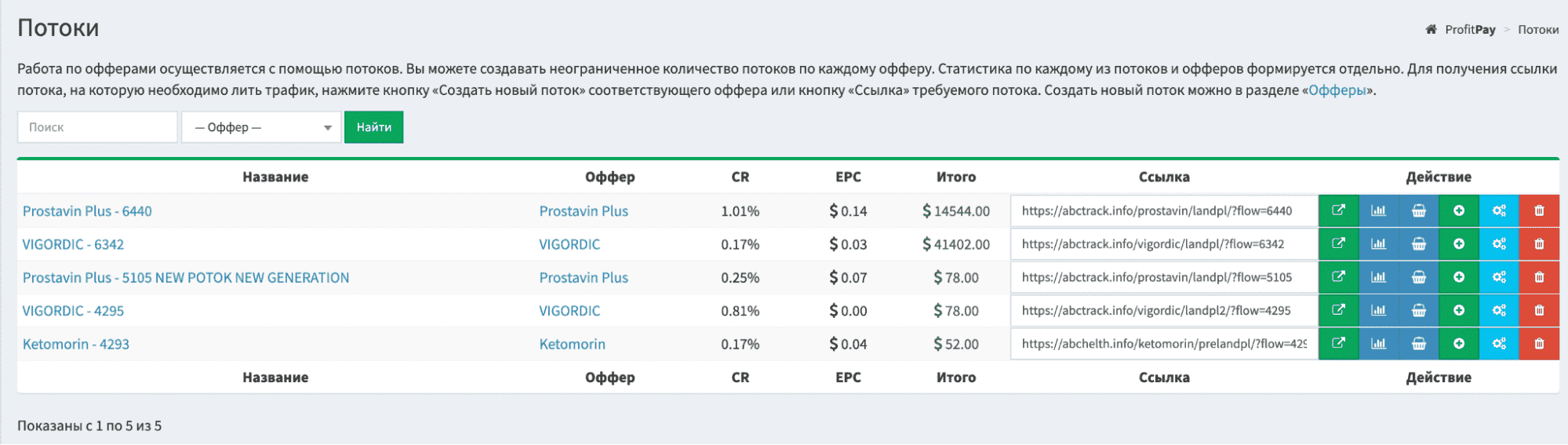Click the ProfitPay breadcrumb link
The height and width of the screenshot is (445, 1568).
1470,29
